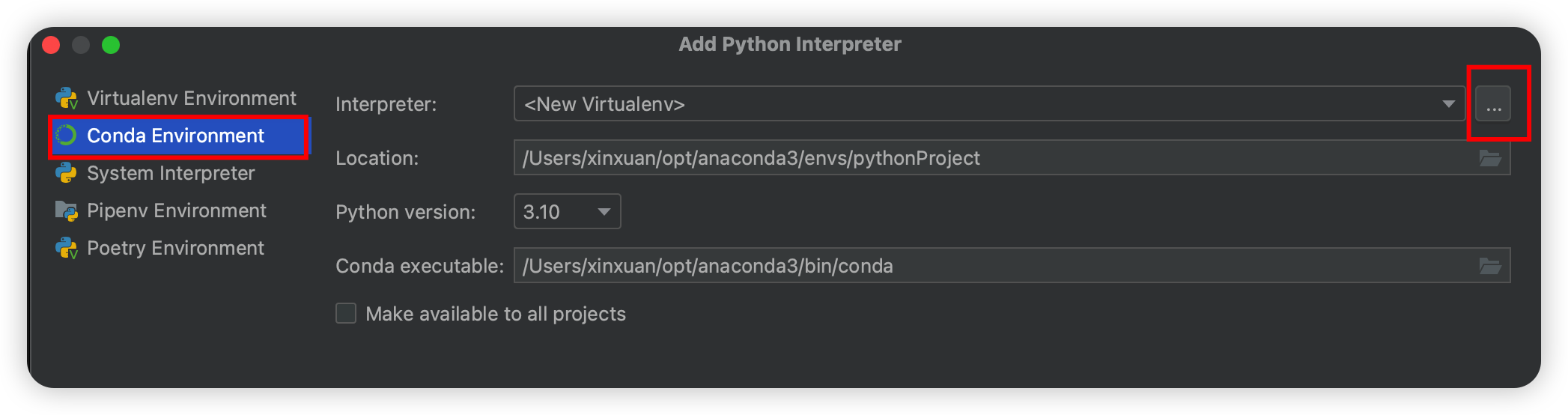The height and width of the screenshot is (415, 1568).
Task: Click the System Interpreter python icon
Action: 67,173
